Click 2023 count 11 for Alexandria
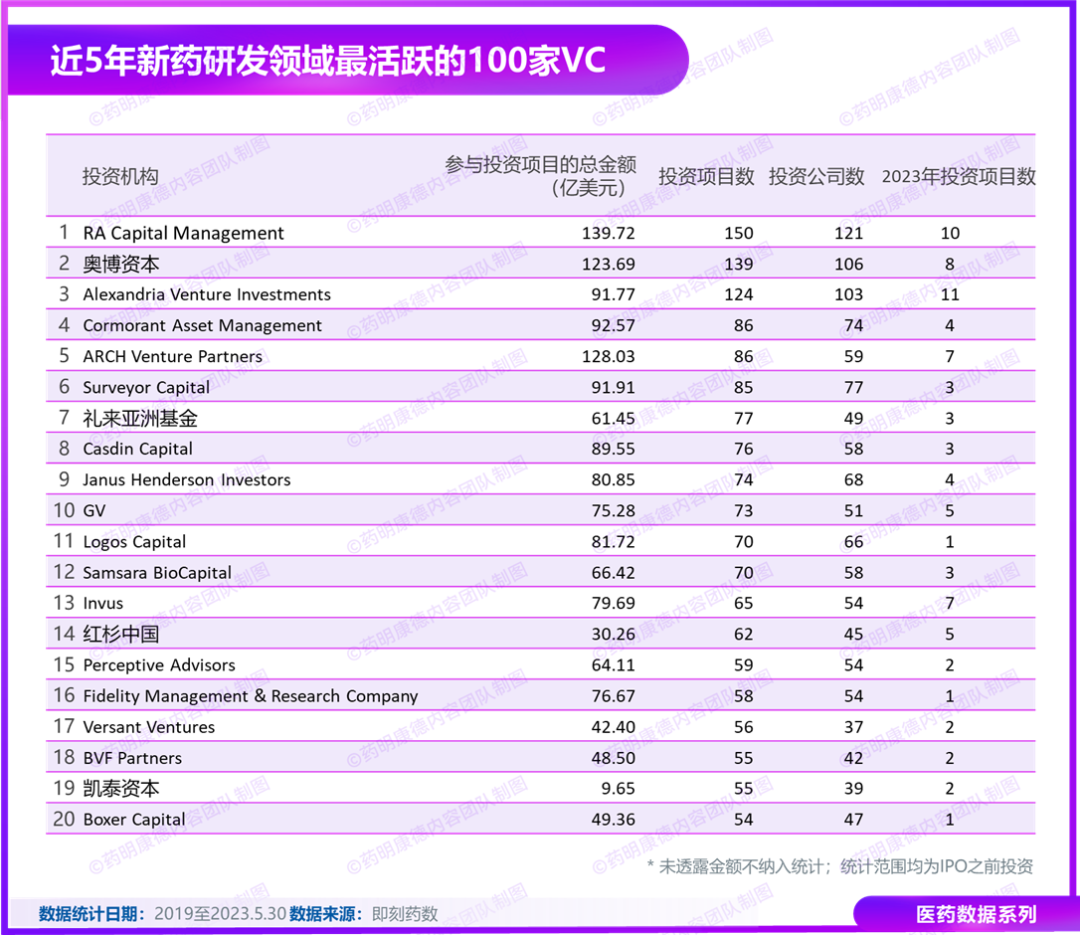This screenshot has height=935, width=1080. pos(950,294)
